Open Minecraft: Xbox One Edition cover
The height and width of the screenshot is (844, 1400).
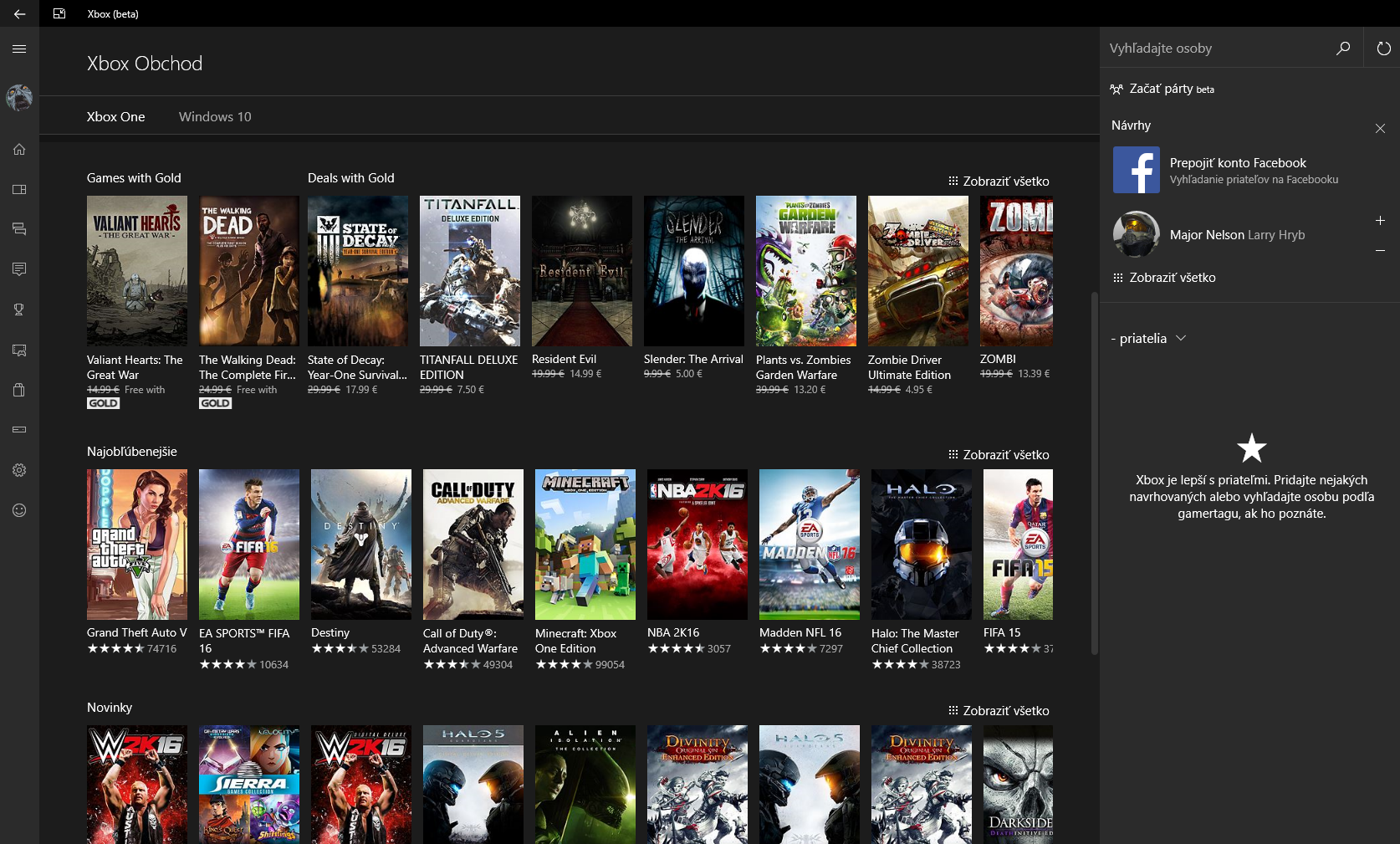585,545
